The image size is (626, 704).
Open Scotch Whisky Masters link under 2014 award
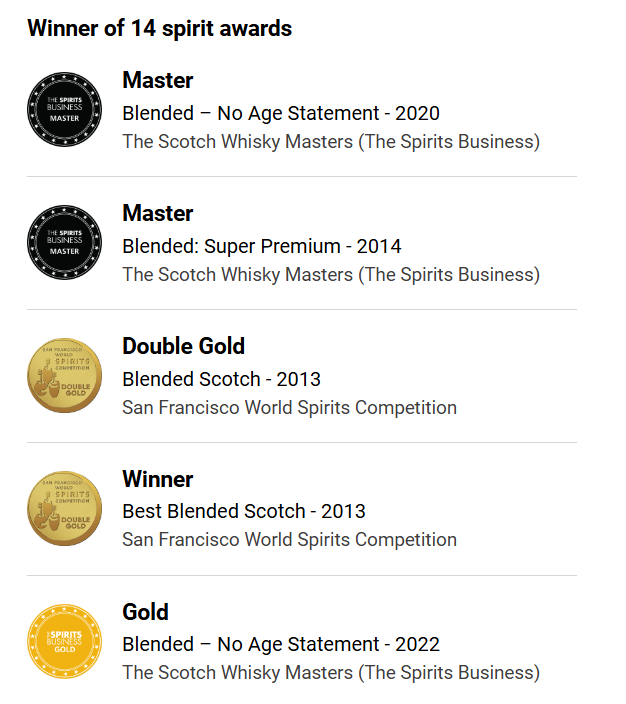(331, 275)
